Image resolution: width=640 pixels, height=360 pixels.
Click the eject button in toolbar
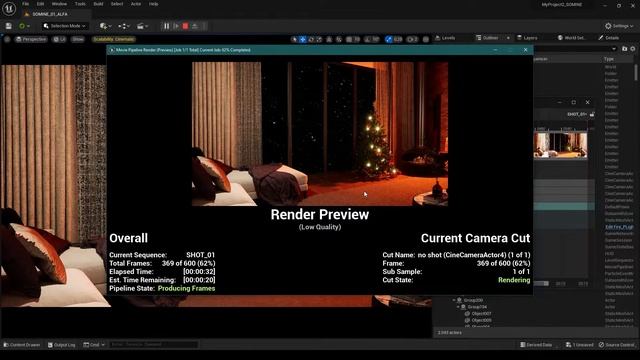pos(195,26)
